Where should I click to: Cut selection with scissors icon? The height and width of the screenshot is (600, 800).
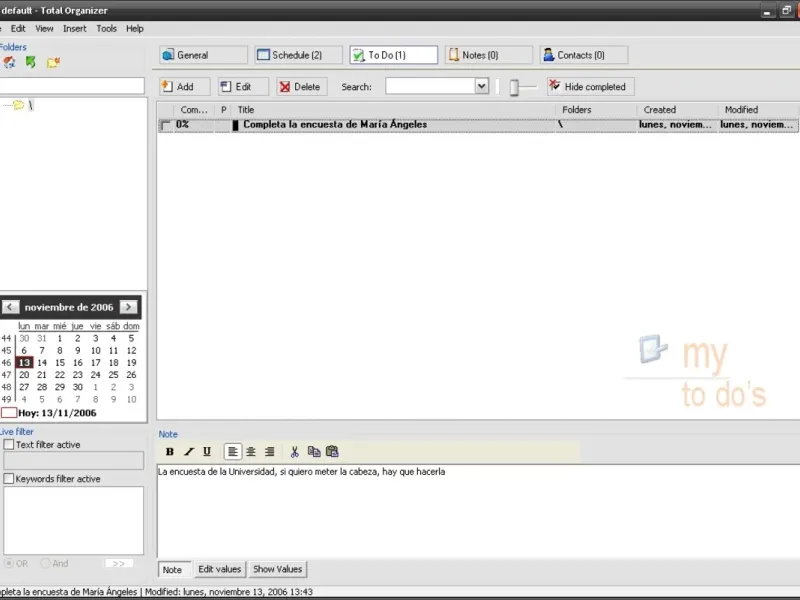click(x=294, y=452)
